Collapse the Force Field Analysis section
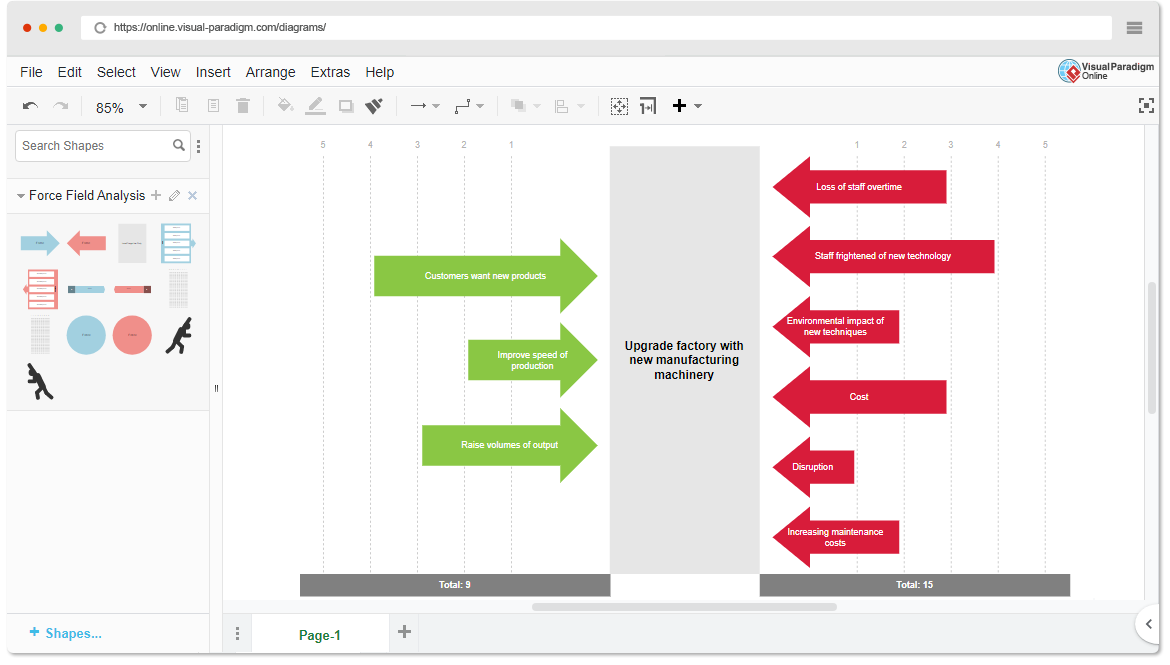The width and height of the screenshot is (1170, 665). coord(21,196)
